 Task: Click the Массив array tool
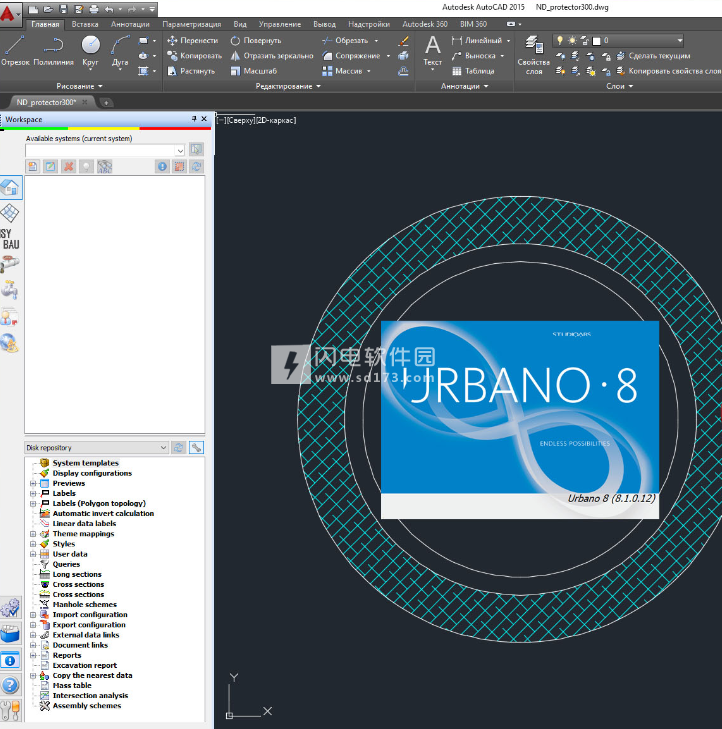(342, 71)
